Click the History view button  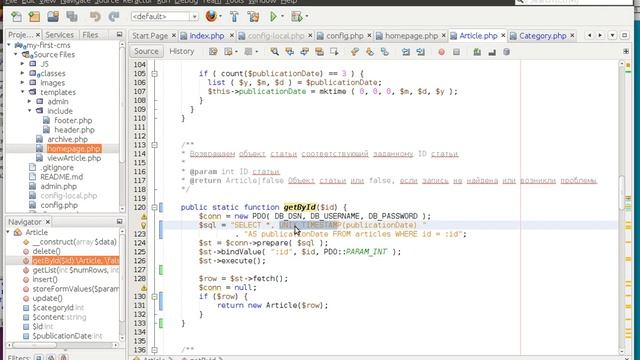point(182,51)
